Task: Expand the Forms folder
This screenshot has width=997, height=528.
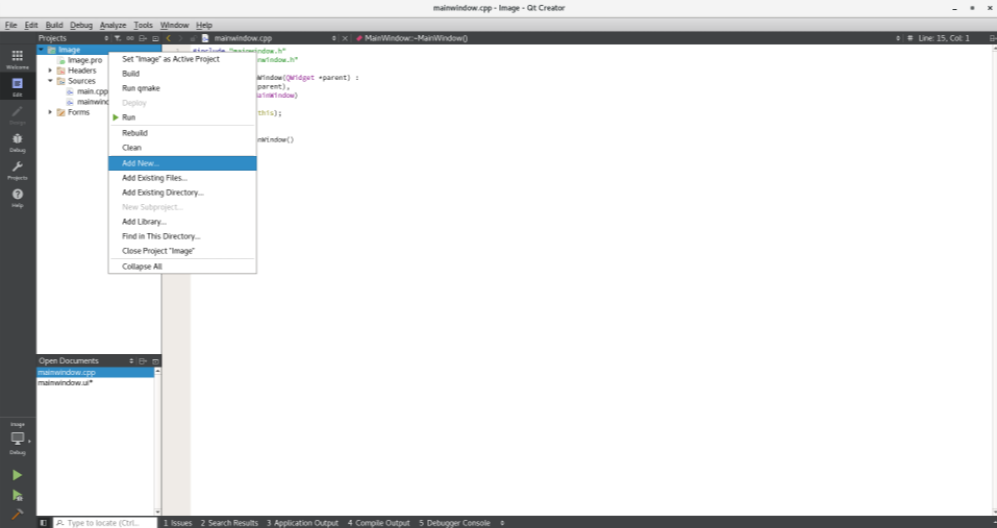Action: click(50, 112)
